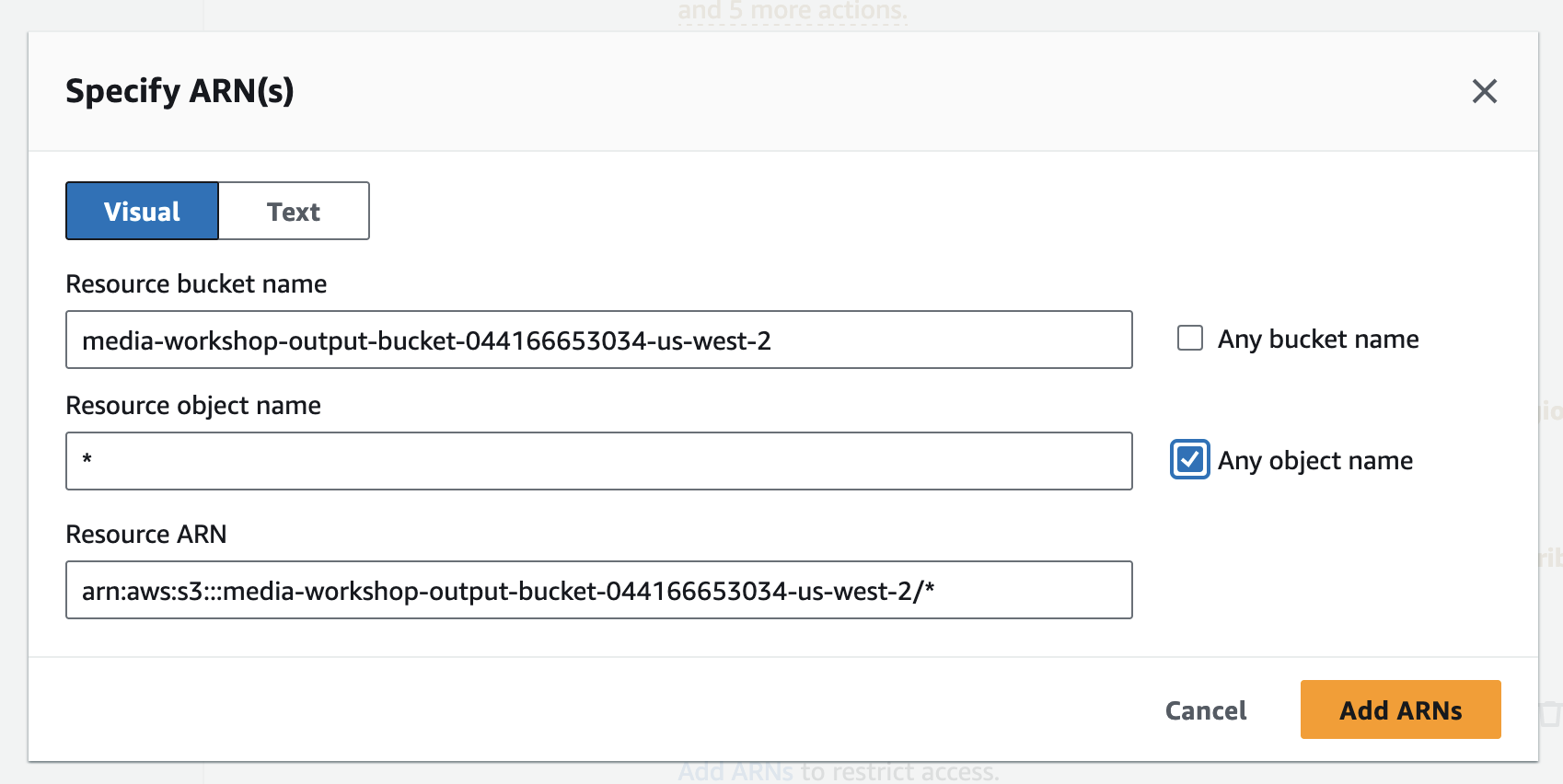
Task: Uncheck the Any object name checkbox
Action: (x=1190, y=460)
